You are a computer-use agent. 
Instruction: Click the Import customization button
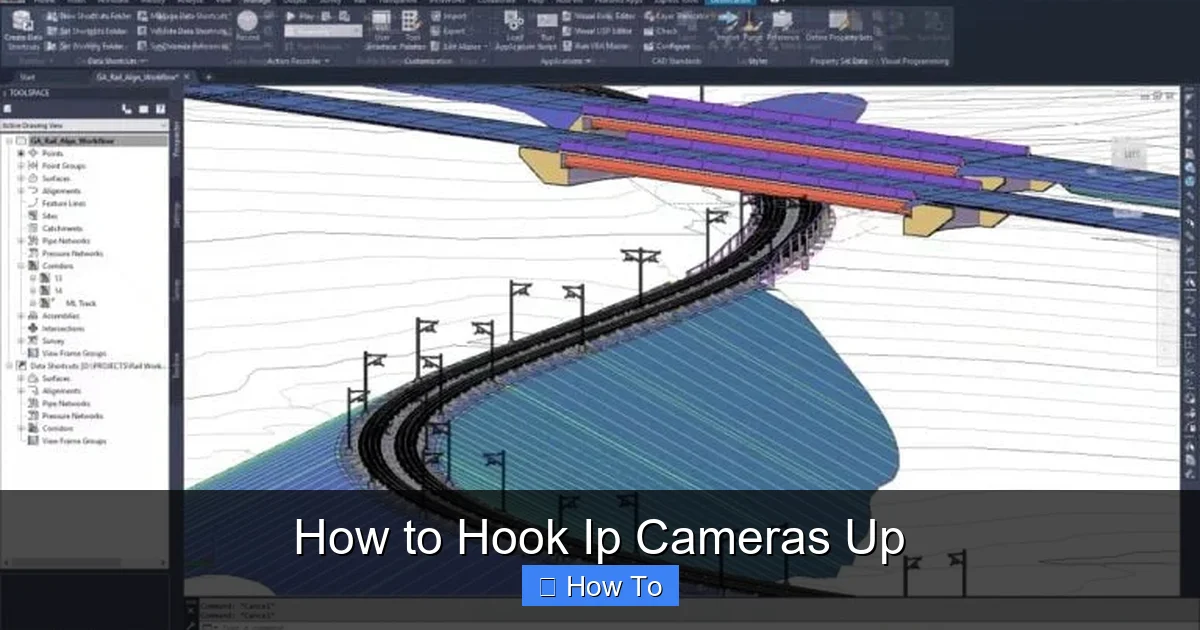[448, 16]
